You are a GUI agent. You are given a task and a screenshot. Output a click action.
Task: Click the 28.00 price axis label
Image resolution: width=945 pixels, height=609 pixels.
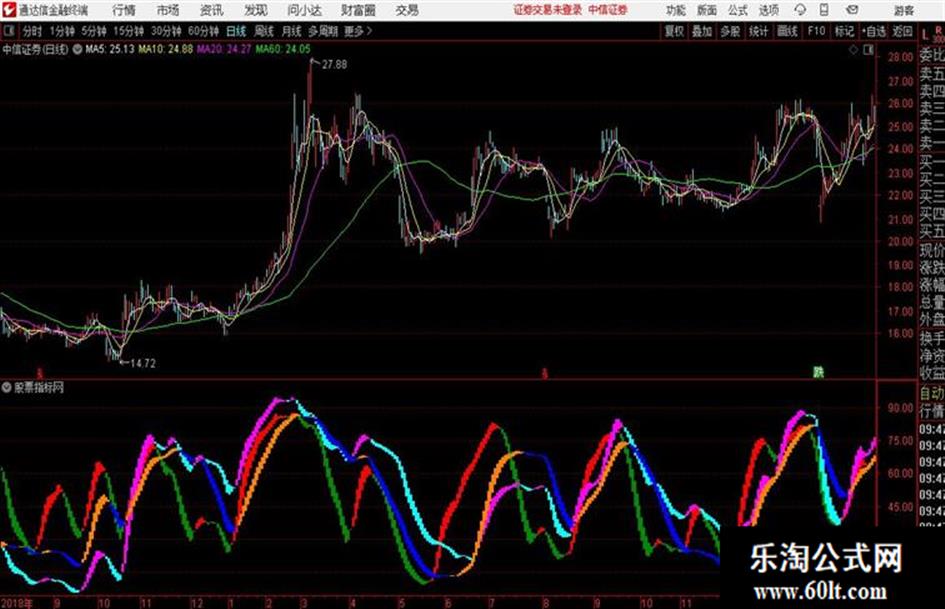point(900,57)
